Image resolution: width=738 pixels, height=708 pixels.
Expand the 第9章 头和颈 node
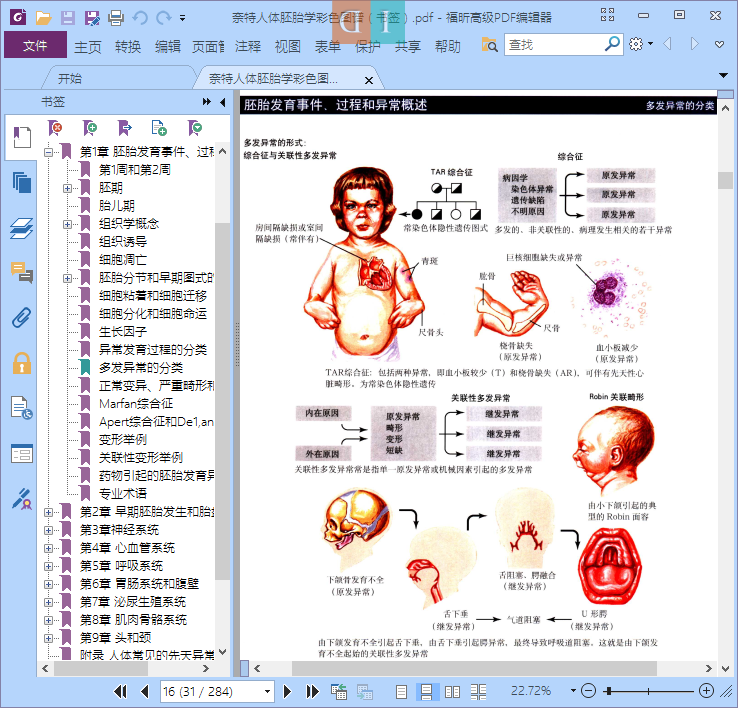coord(48,638)
